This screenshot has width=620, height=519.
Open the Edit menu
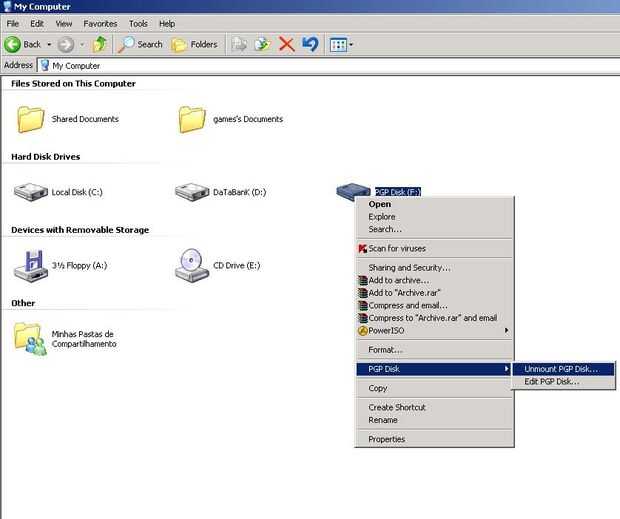pos(37,24)
